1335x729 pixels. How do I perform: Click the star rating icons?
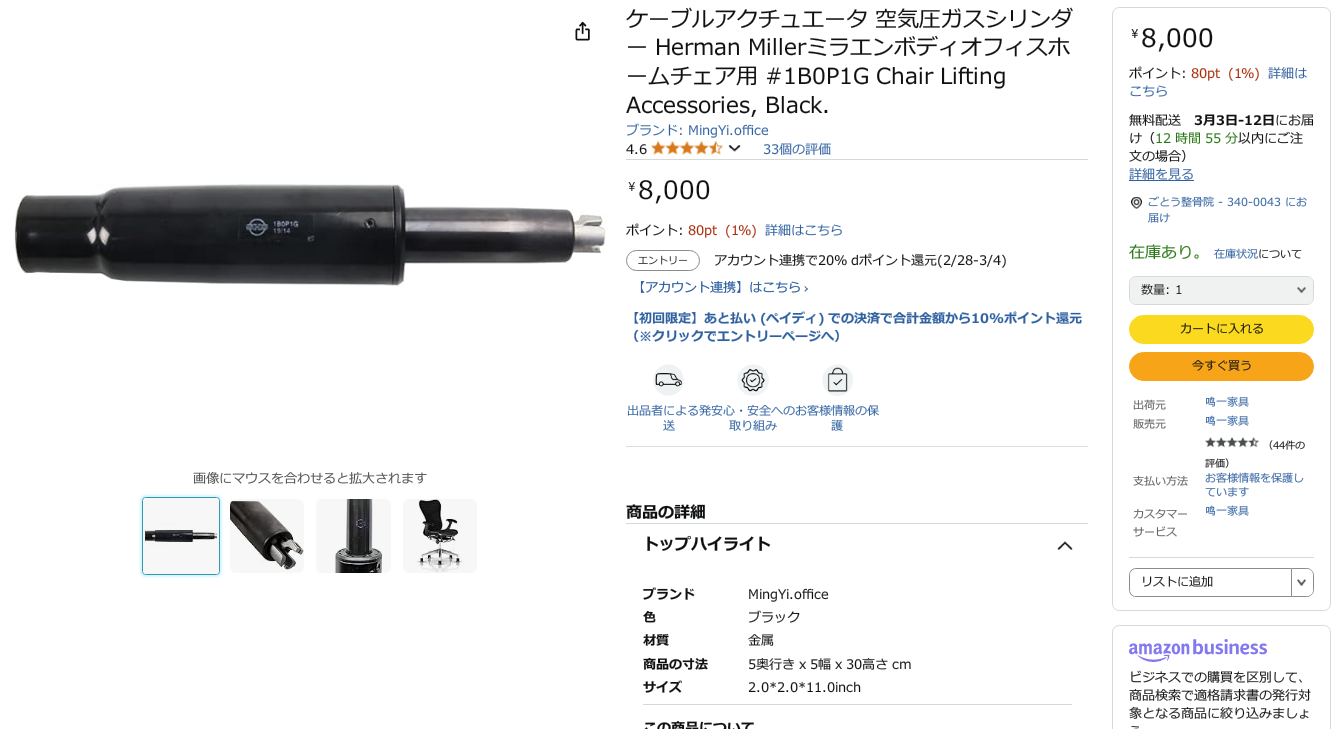687,149
